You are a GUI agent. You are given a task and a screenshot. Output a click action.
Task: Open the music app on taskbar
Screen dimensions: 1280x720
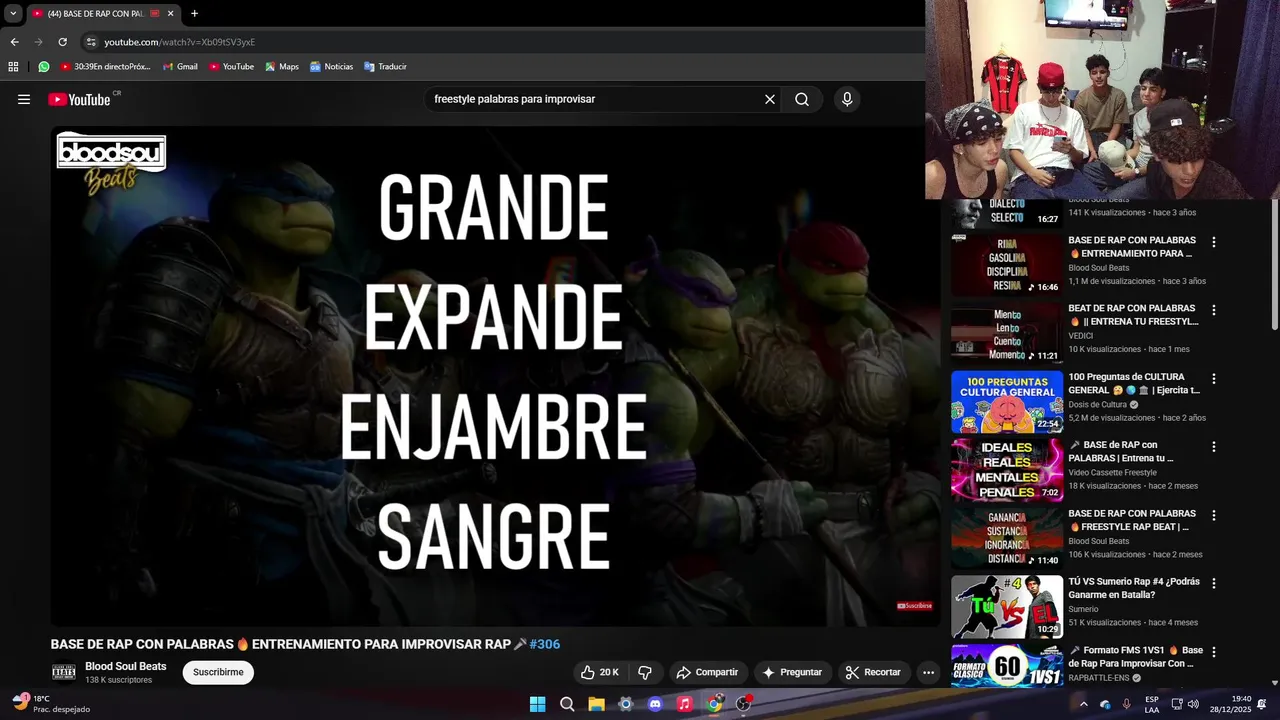click(x=684, y=704)
